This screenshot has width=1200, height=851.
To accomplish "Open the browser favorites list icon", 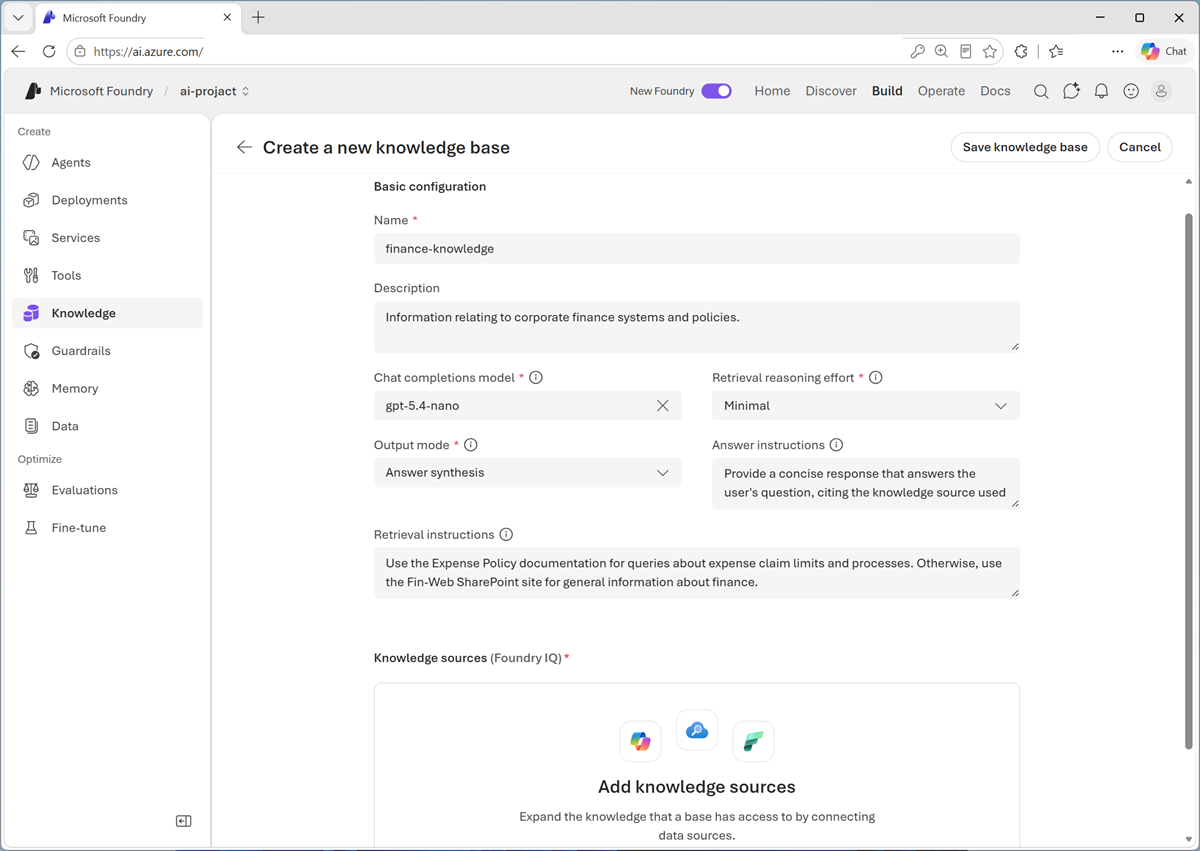I will coord(1056,51).
